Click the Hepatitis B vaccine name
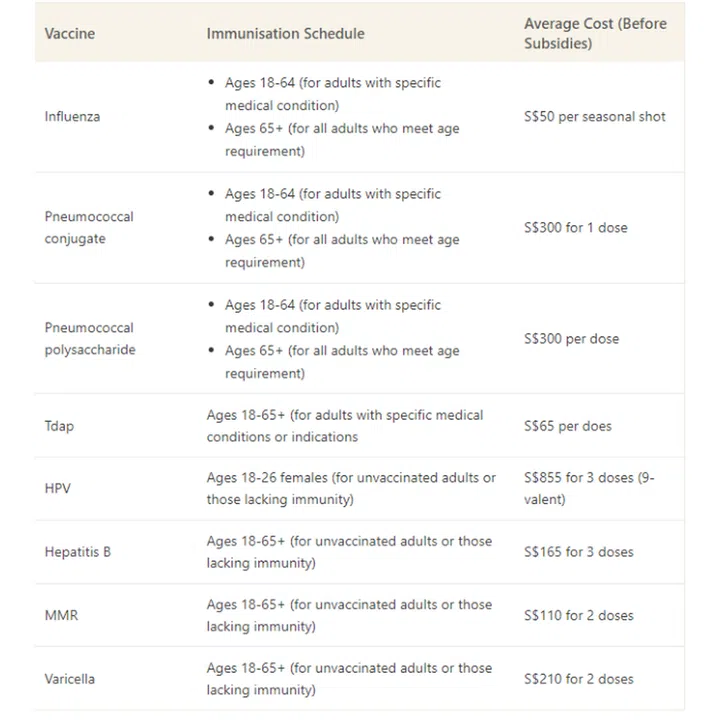 [77, 552]
